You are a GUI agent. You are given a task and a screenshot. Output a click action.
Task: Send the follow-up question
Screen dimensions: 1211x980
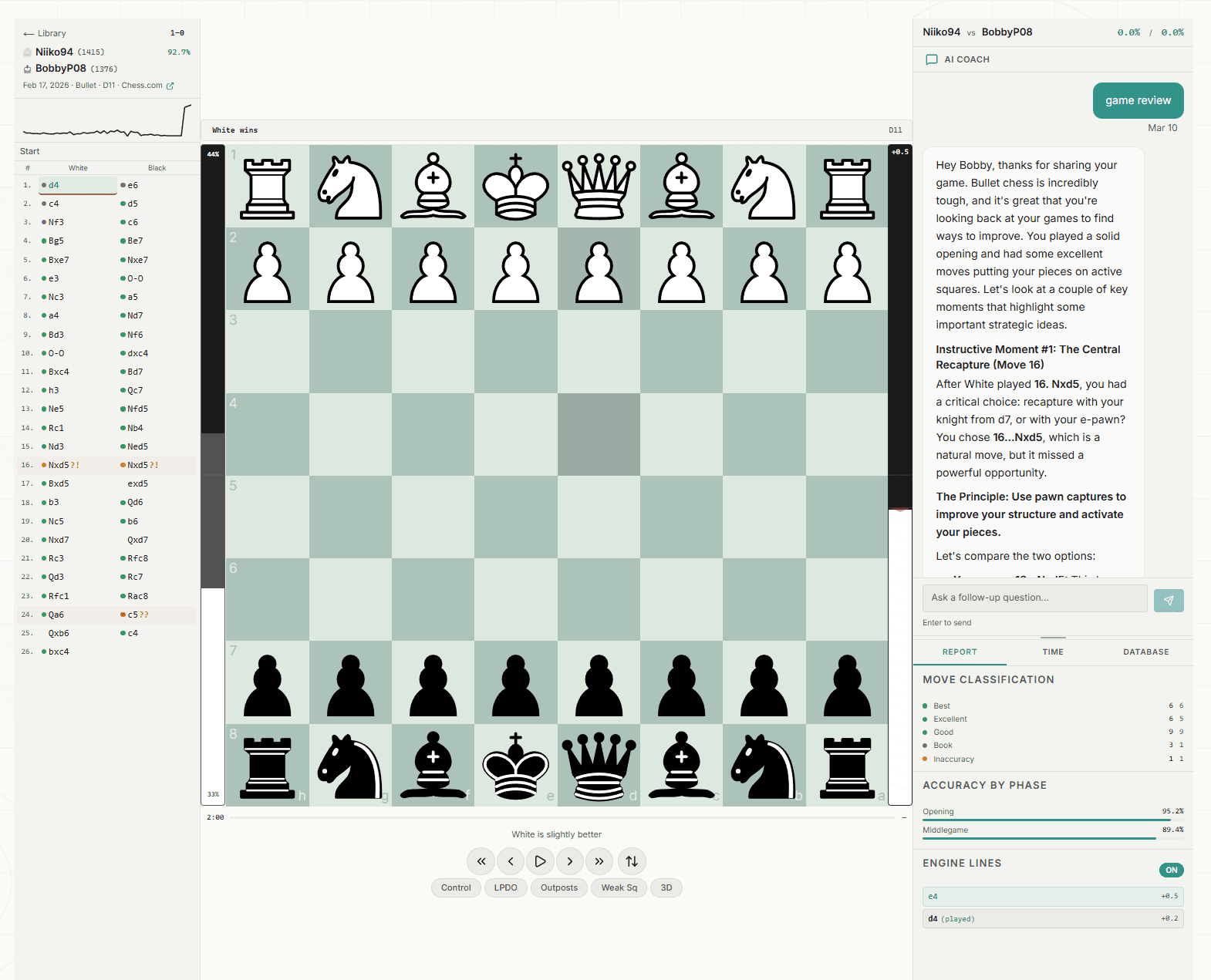point(1169,600)
